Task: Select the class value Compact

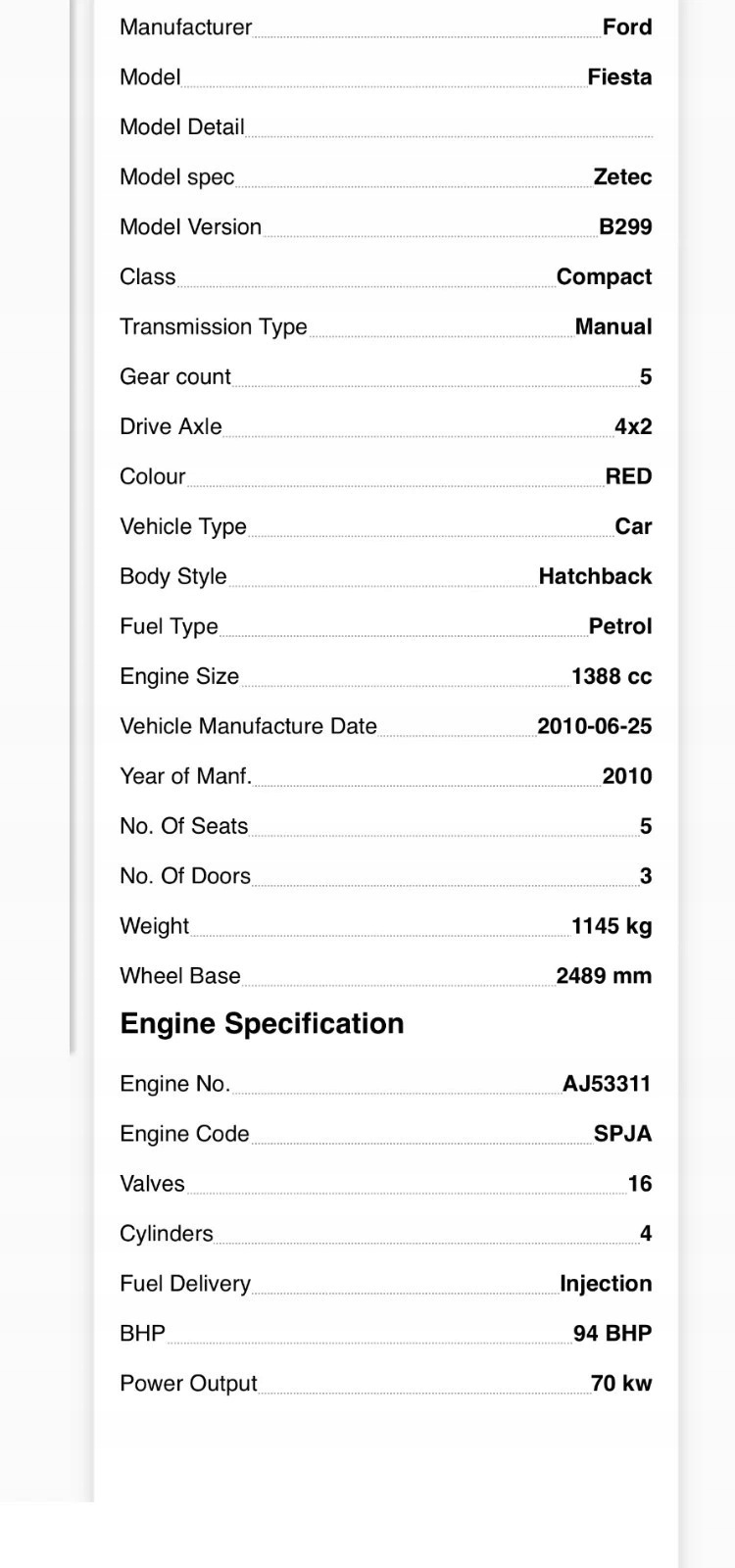Action: pyautogui.click(x=604, y=277)
